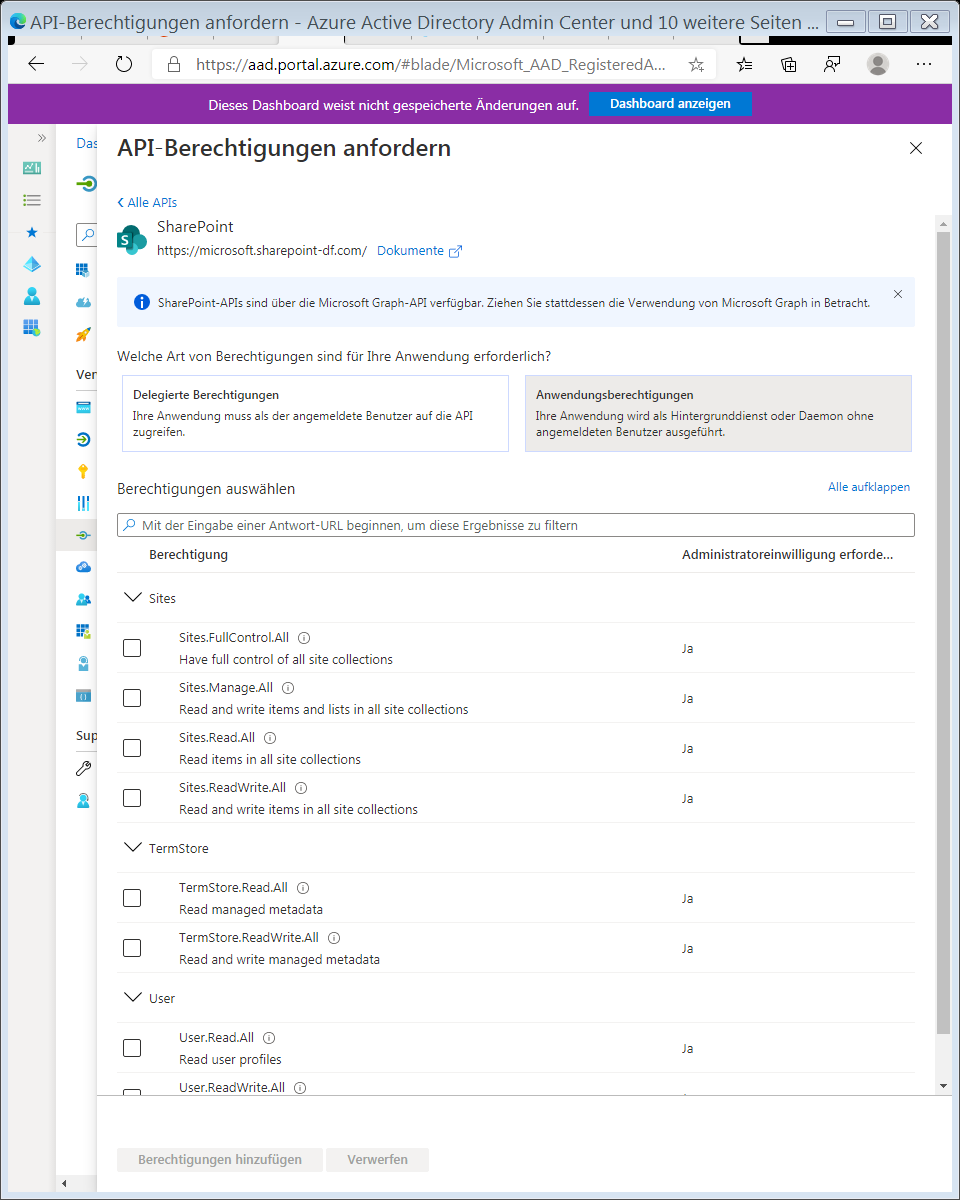Viewport: 960px width, 1200px height.
Task: Click info icon next to User.ReadWrite.All
Action: [300, 1087]
